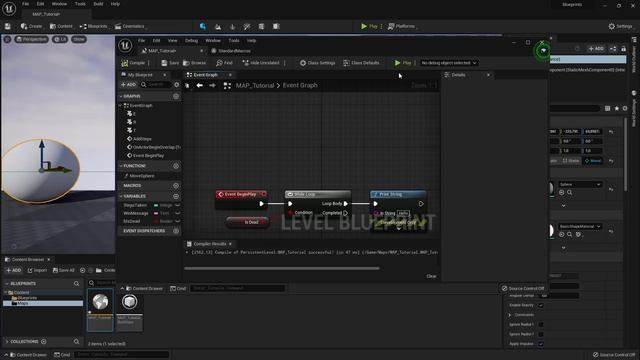Expand the Constraints section
640x360 pixels.
[510, 315]
